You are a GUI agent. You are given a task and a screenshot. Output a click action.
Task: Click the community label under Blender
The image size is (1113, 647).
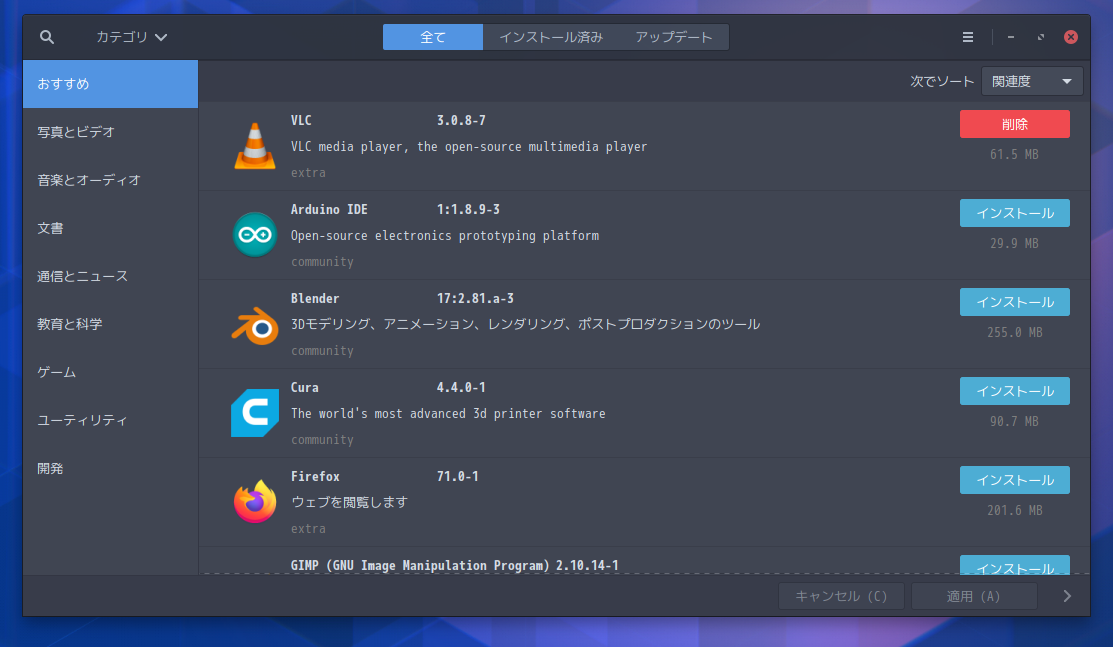coord(322,351)
